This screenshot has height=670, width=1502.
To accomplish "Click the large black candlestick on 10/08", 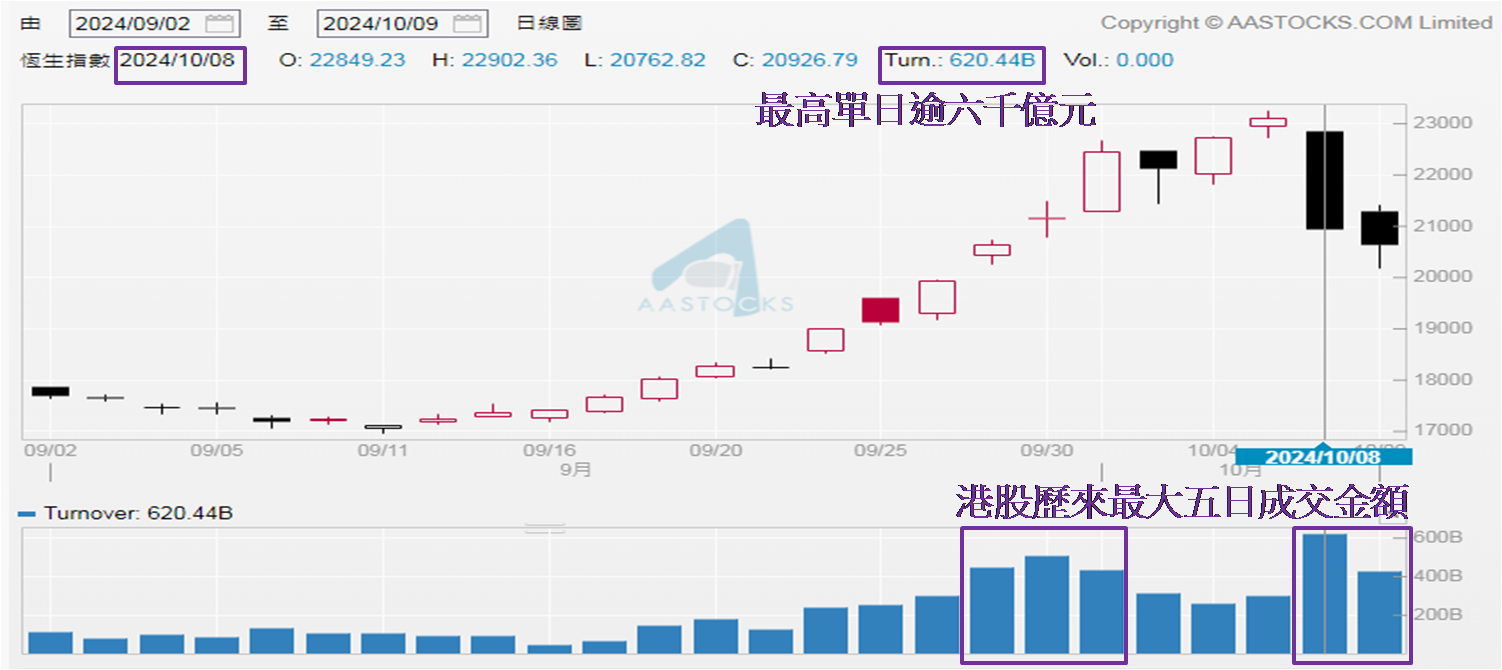I will 1324,180.
